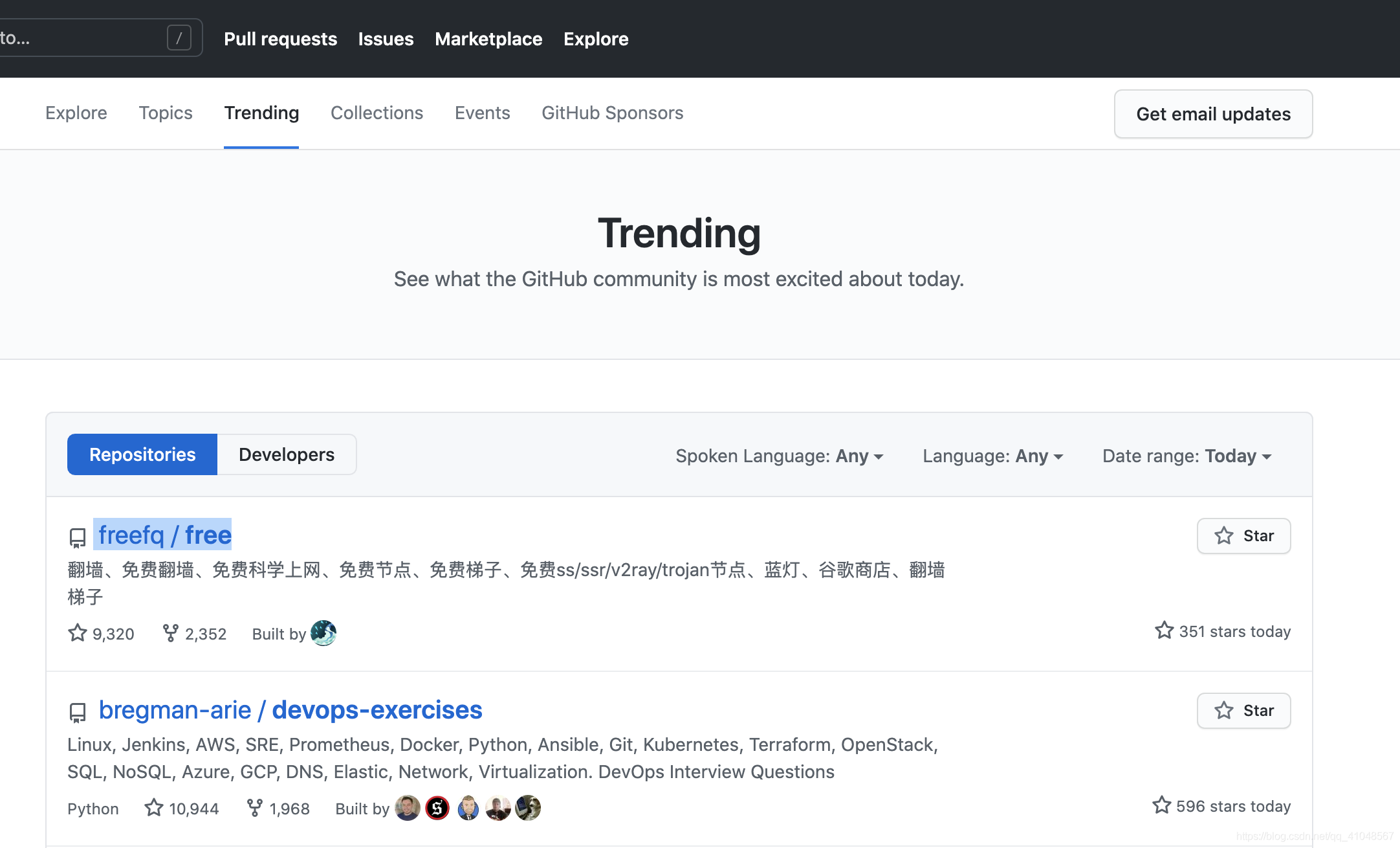Viewport: 1400px width, 848px height.
Task: Open second contributor avatar with red S logo
Action: click(437, 808)
